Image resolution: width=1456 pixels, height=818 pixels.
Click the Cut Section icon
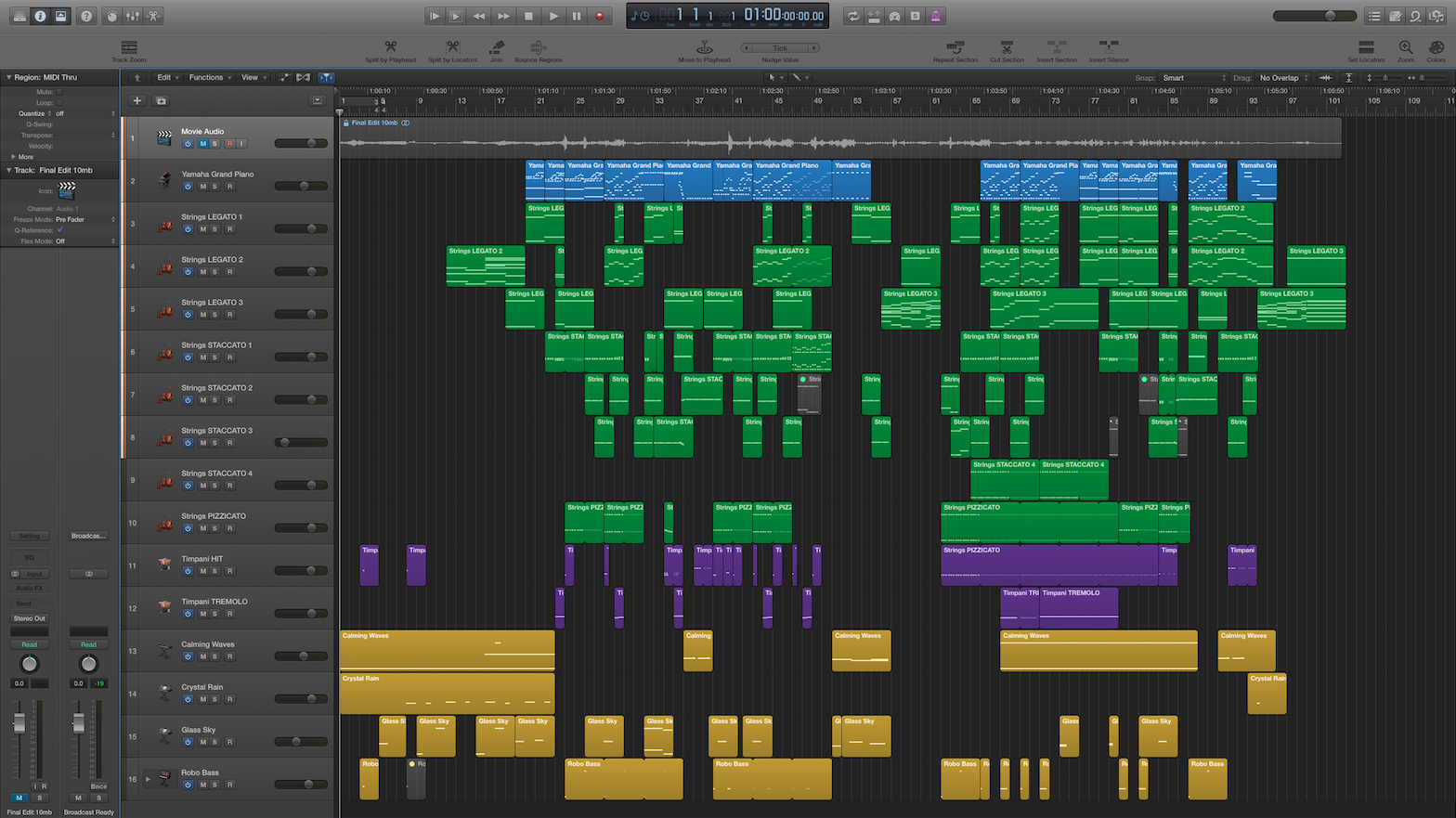1007,46
